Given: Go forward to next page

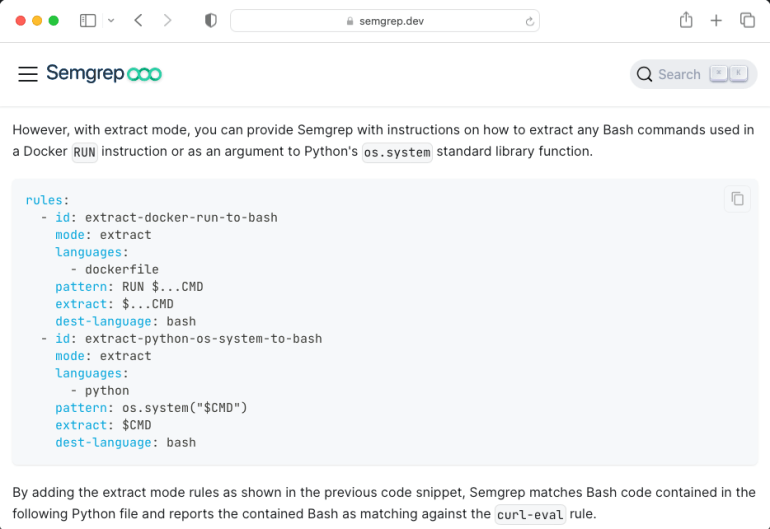Looking at the screenshot, I should (x=167, y=20).
